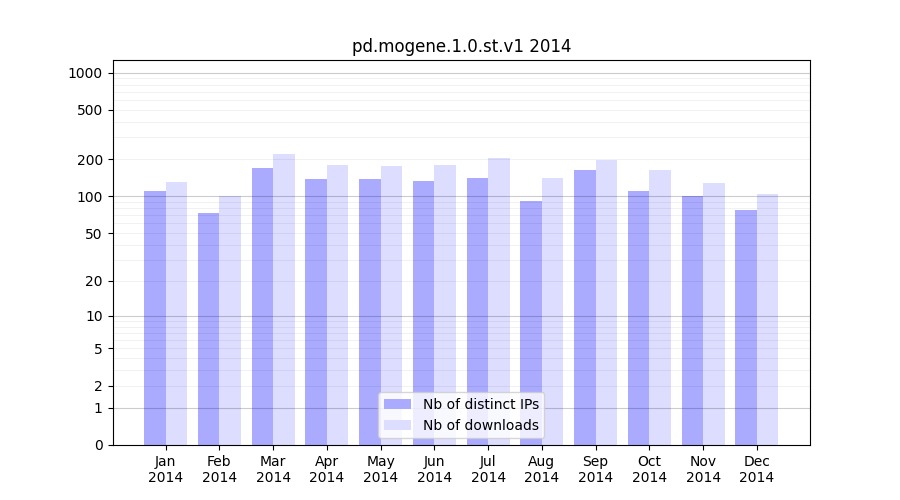Select the Sep 2014 downloads bar
The width and height of the screenshot is (900, 500).
[x=606, y=302]
